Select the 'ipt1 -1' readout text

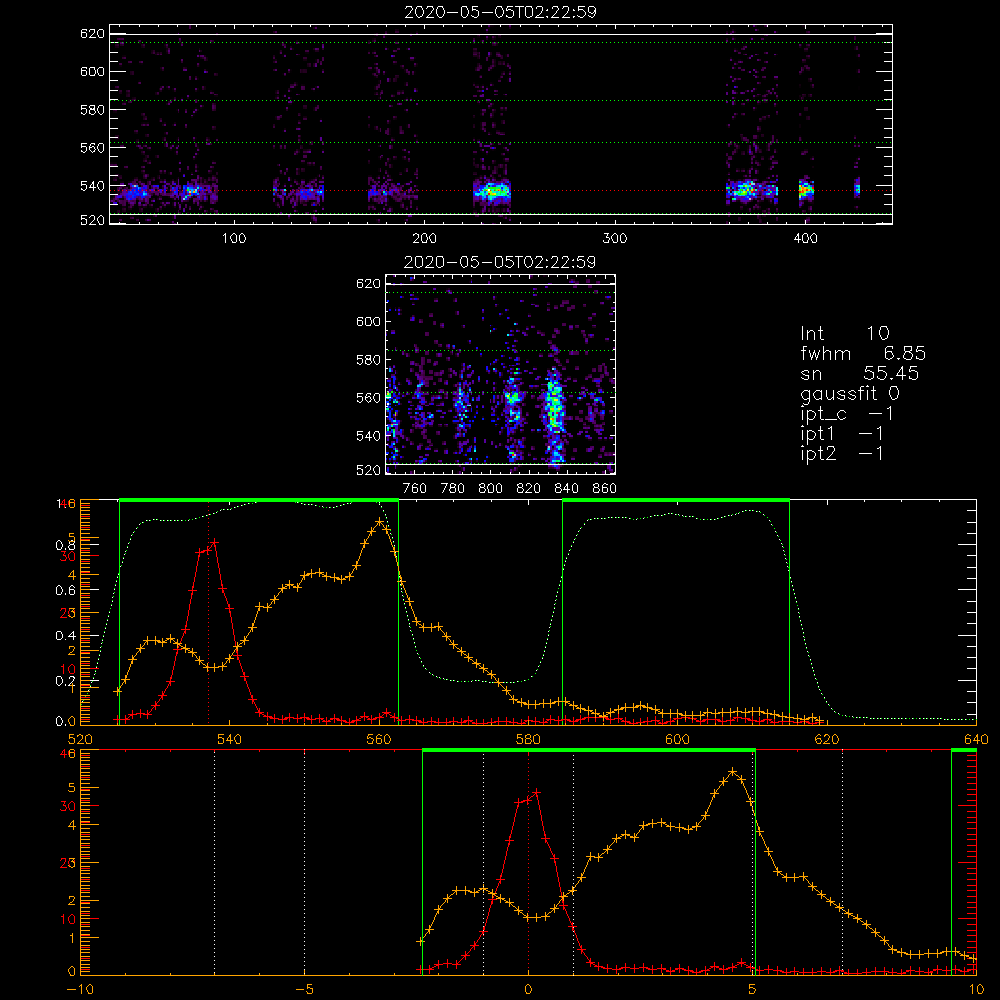pyautogui.click(x=842, y=434)
